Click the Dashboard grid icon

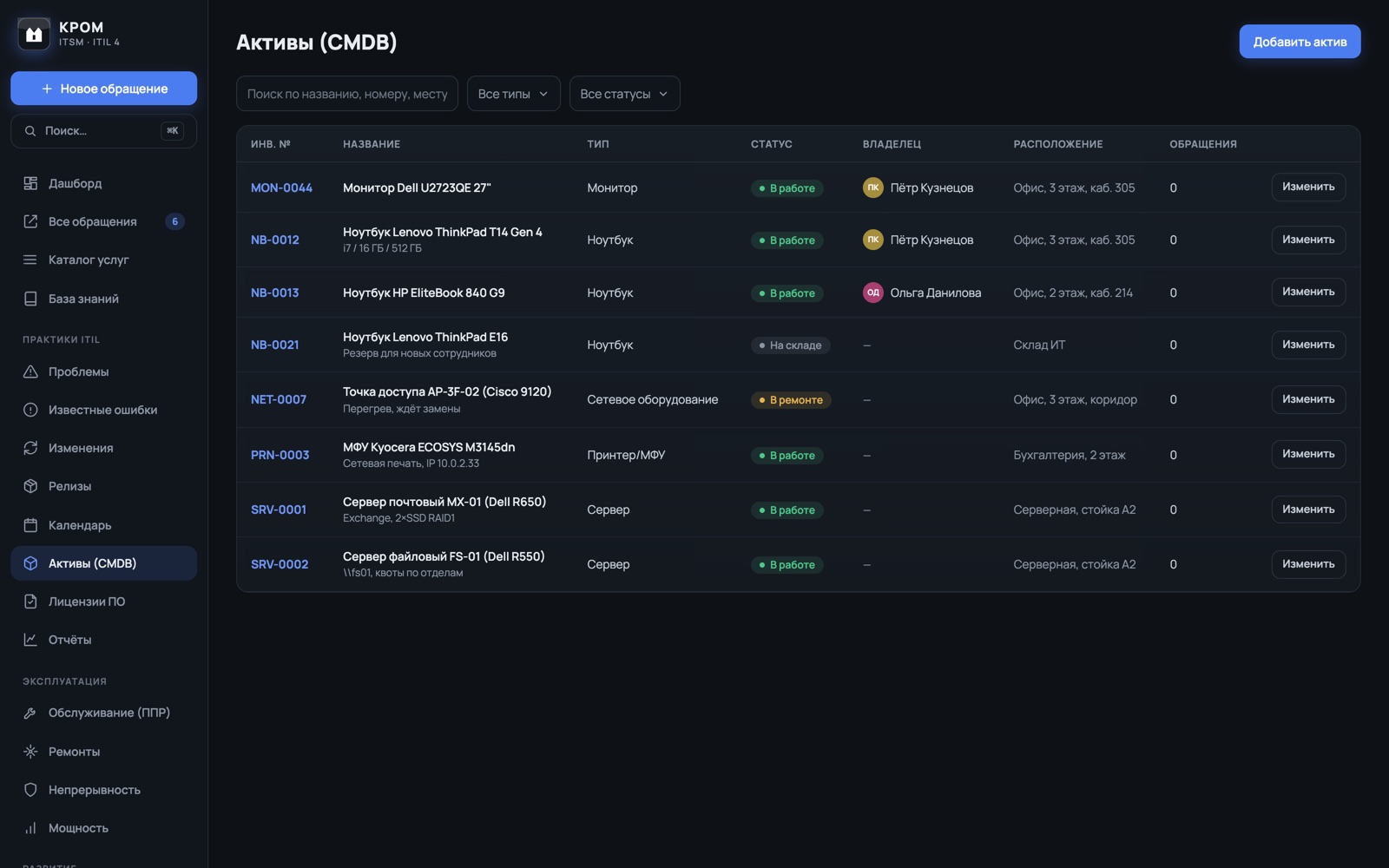pyautogui.click(x=30, y=183)
